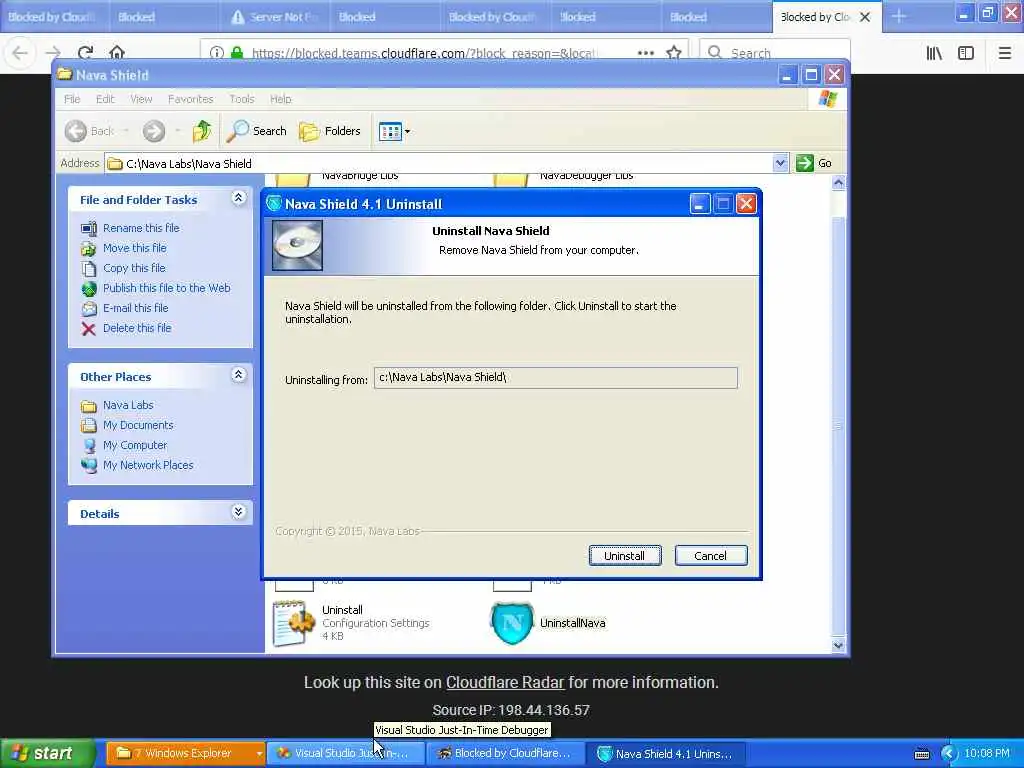Click Firefox site info icon in URL bar

pos(217,53)
